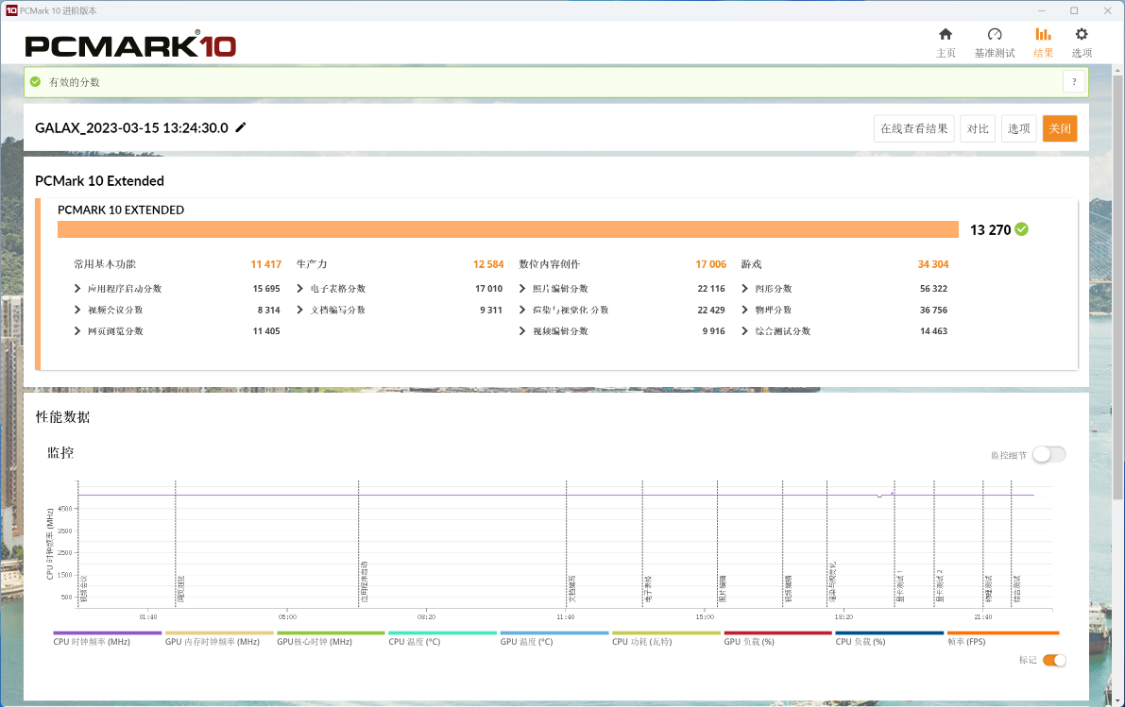Expand the 照片编辑分数 row
Screen dimensions: 1125x707
(522, 289)
